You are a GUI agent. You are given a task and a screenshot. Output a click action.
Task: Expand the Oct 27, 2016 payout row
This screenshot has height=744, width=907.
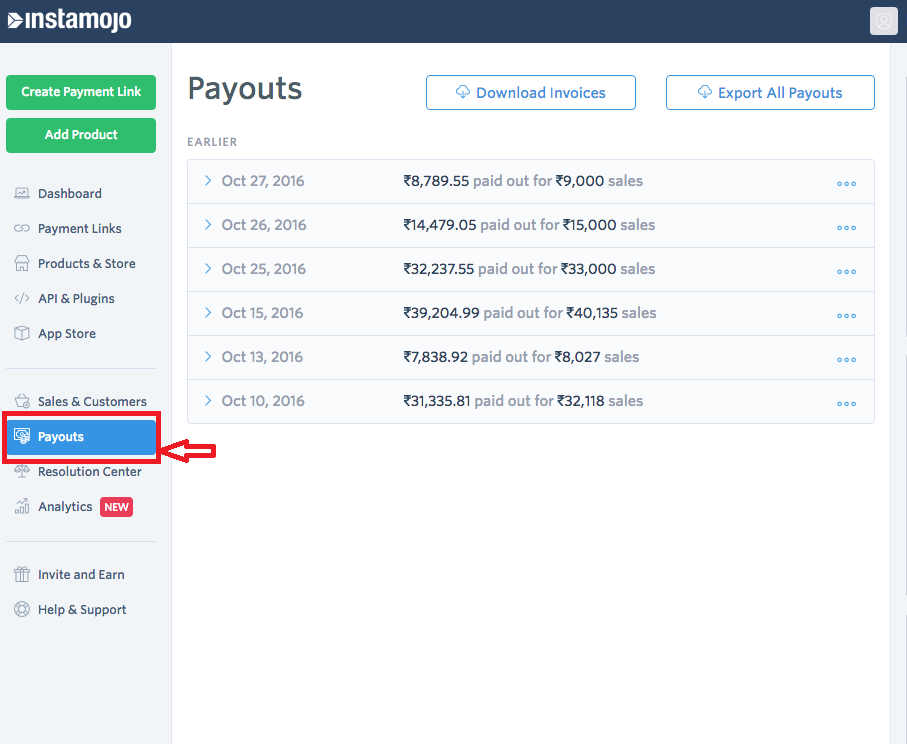pos(208,181)
